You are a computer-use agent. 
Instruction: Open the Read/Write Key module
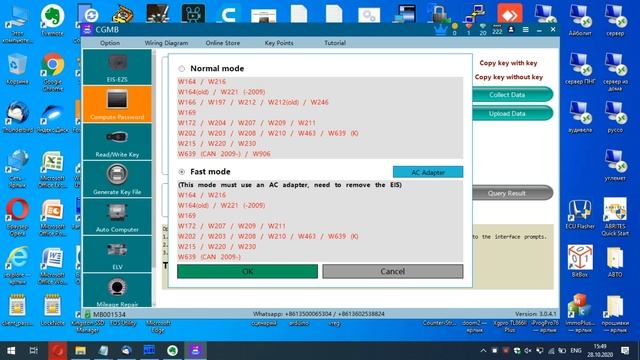pos(117,142)
